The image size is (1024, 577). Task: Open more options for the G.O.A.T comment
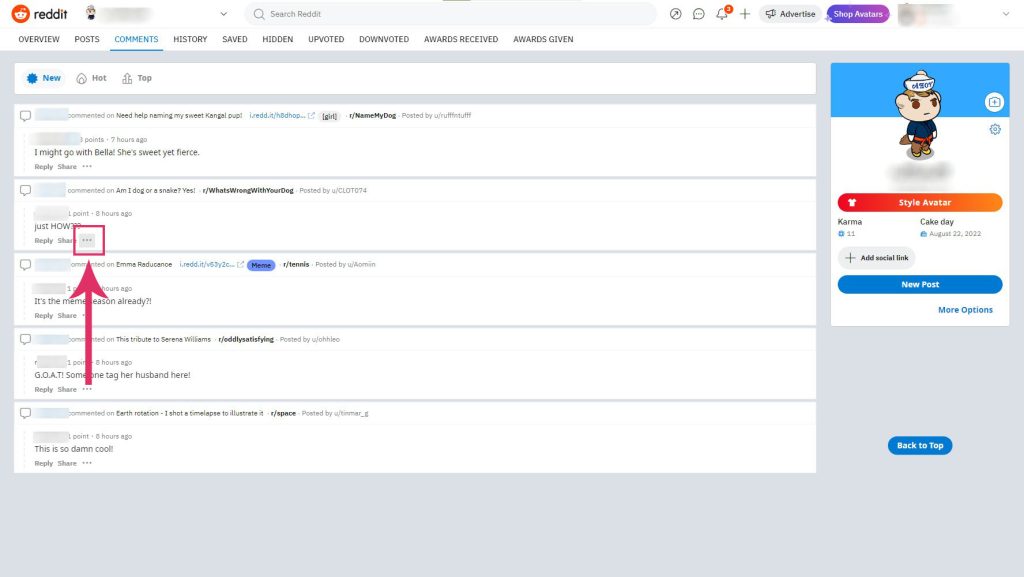click(87, 389)
